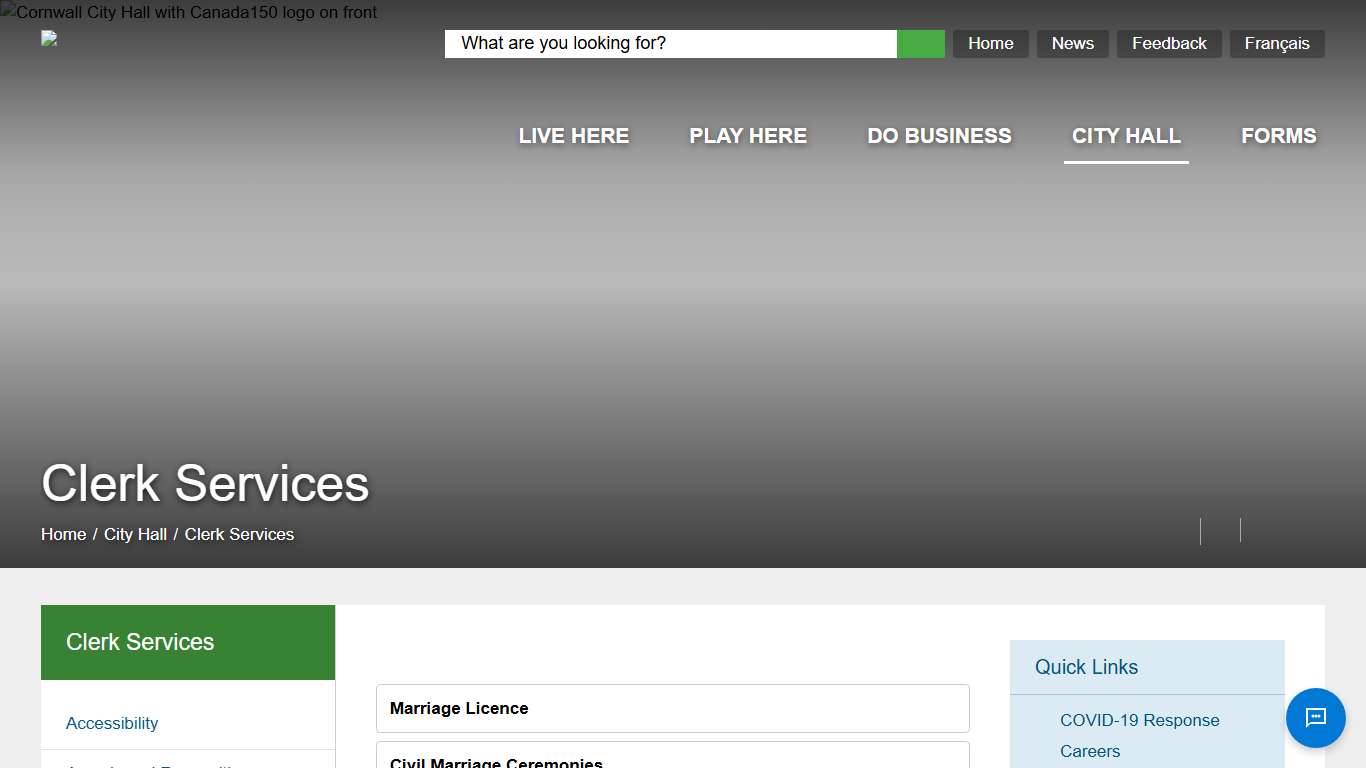Viewport: 1366px width, 768px height.
Task: Expand the Marriage Licence accordion
Action: click(672, 708)
